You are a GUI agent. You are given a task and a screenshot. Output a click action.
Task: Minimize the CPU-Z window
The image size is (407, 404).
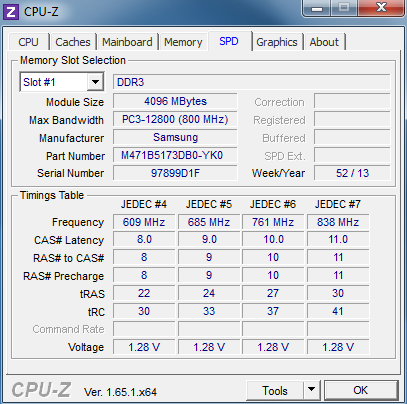click(x=317, y=8)
